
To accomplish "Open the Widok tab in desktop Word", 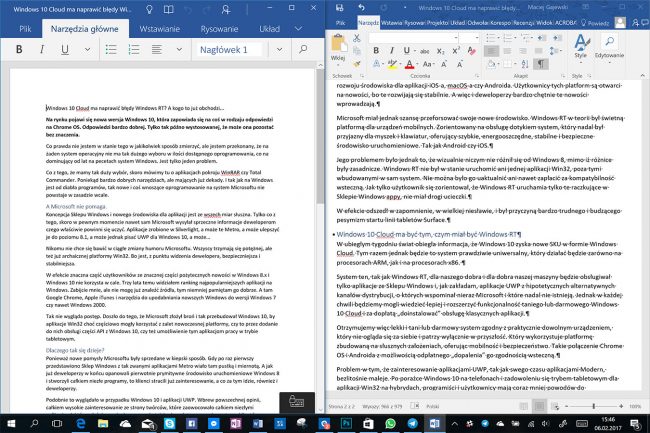I will pos(544,23).
